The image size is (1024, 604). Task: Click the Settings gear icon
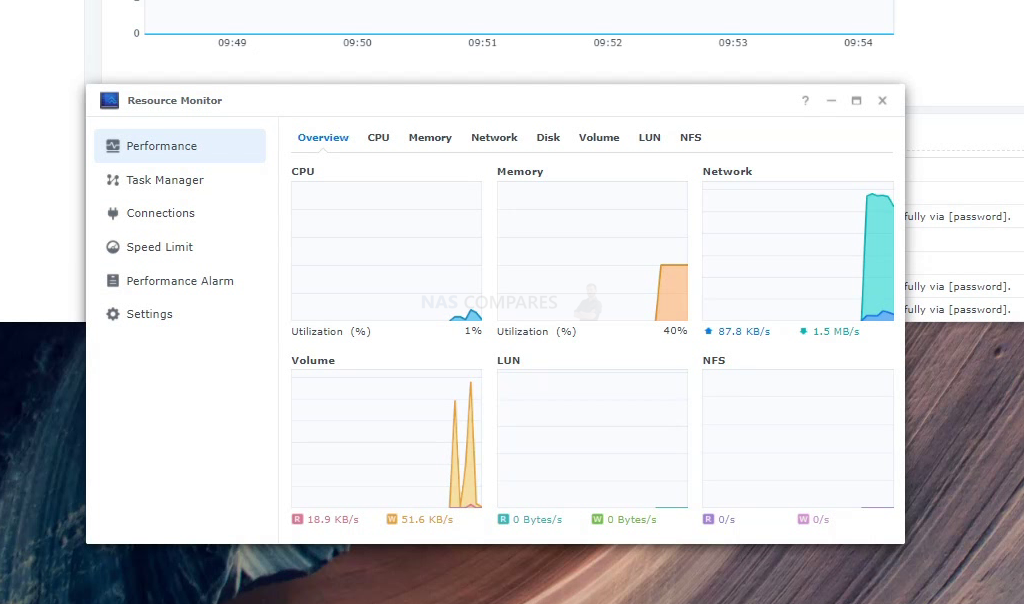click(113, 314)
